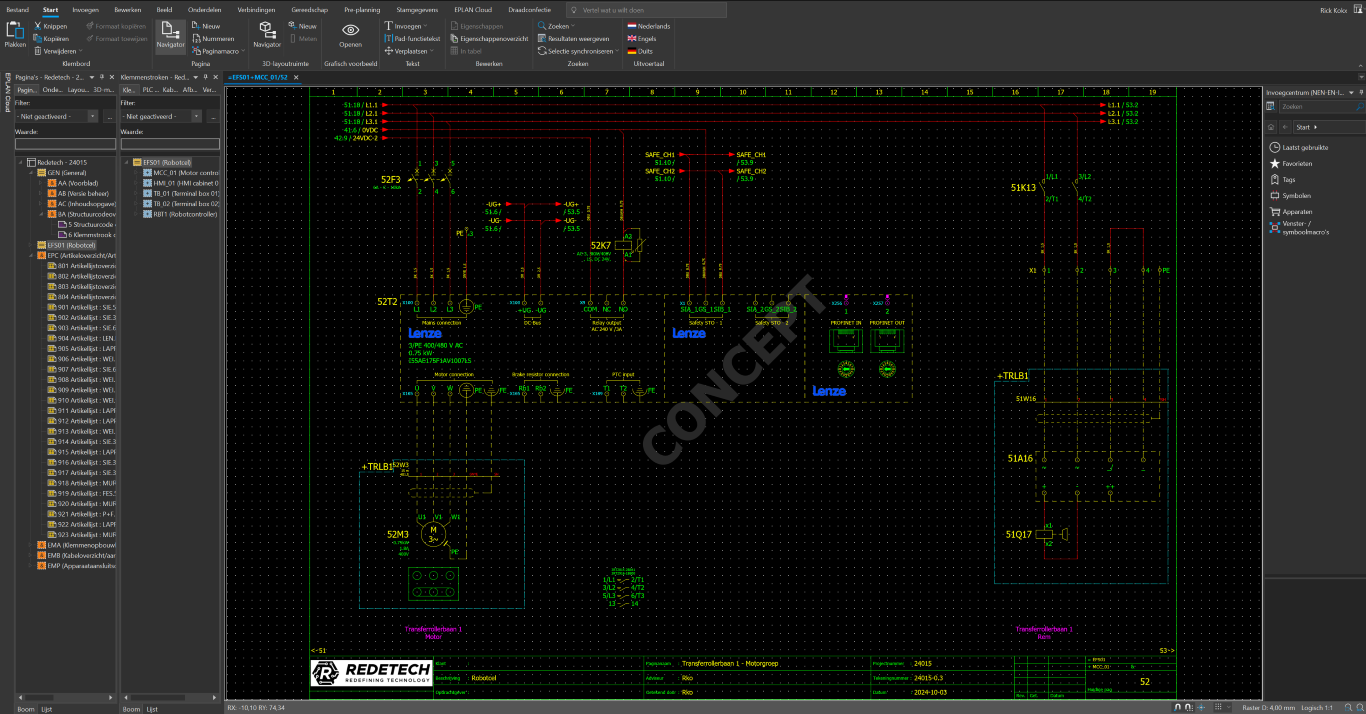1366x714 pixels.
Task: Expand the AB (Versie beheer) tree node
Action: click(x=40, y=193)
